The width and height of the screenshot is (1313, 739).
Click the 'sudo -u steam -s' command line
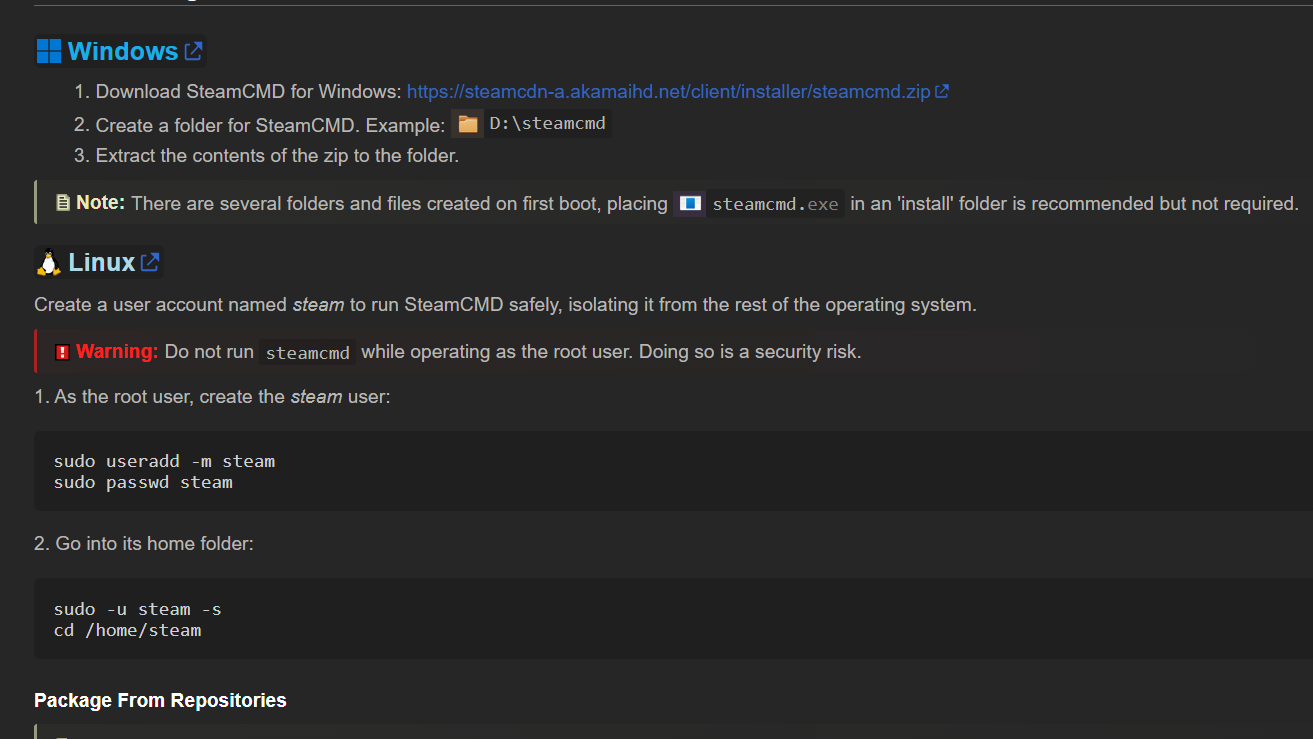(138, 609)
